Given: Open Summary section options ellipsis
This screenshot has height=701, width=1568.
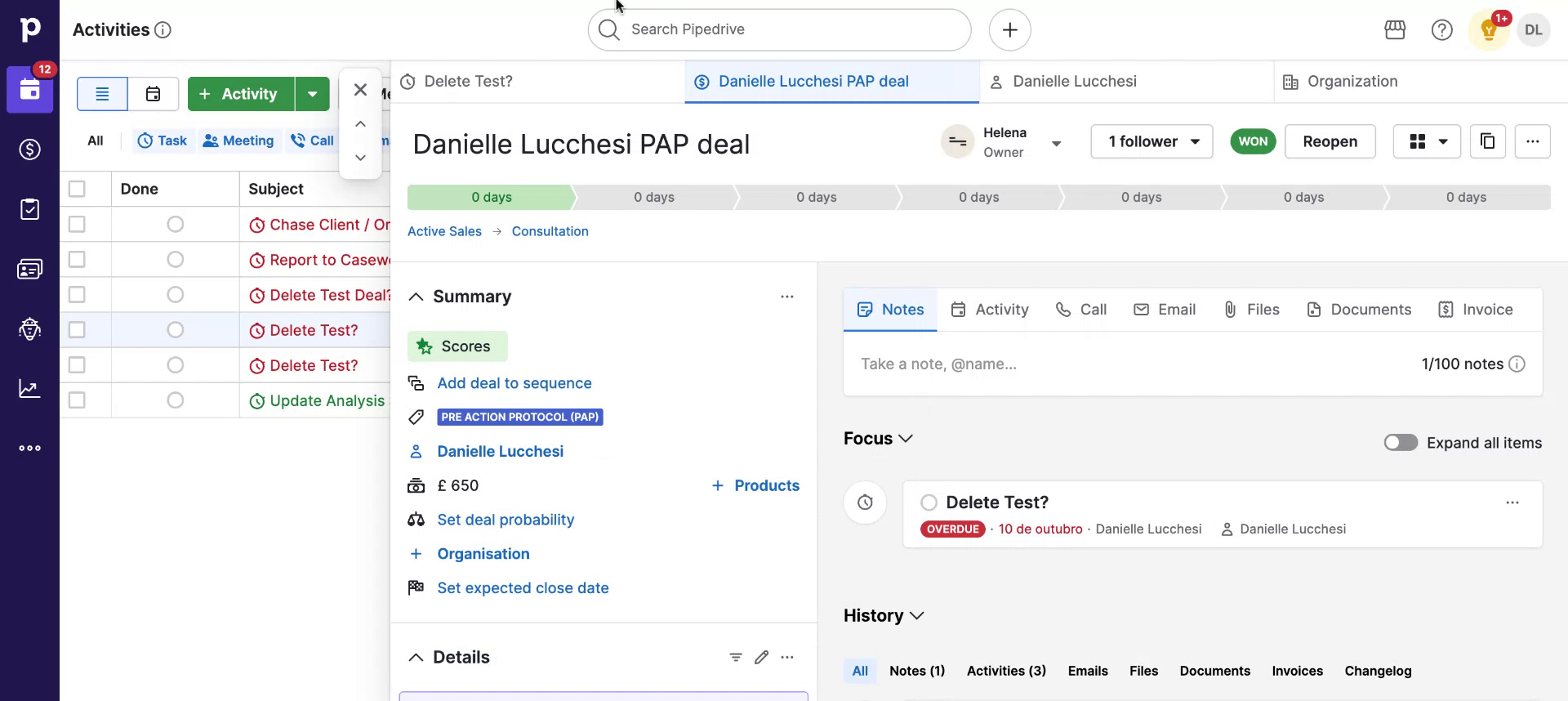Looking at the screenshot, I should coord(786,297).
